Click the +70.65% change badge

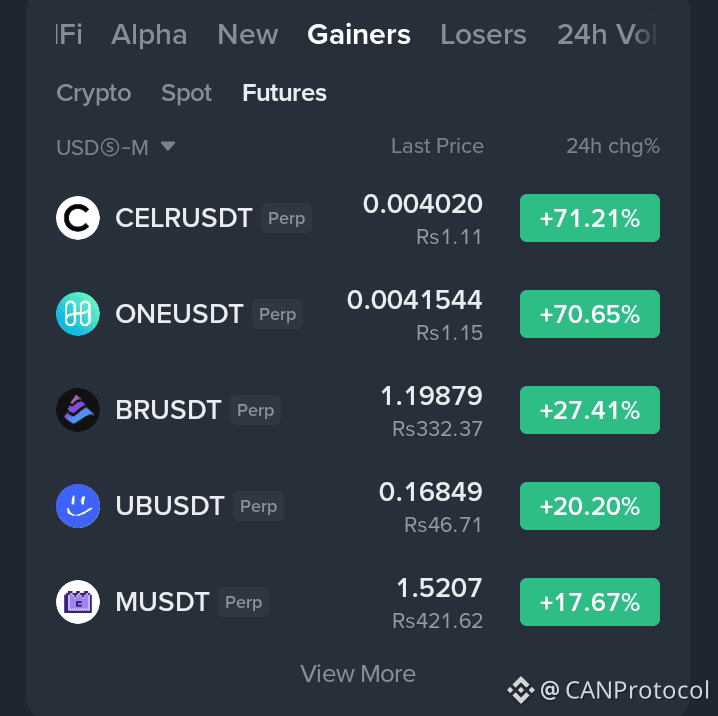click(590, 314)
